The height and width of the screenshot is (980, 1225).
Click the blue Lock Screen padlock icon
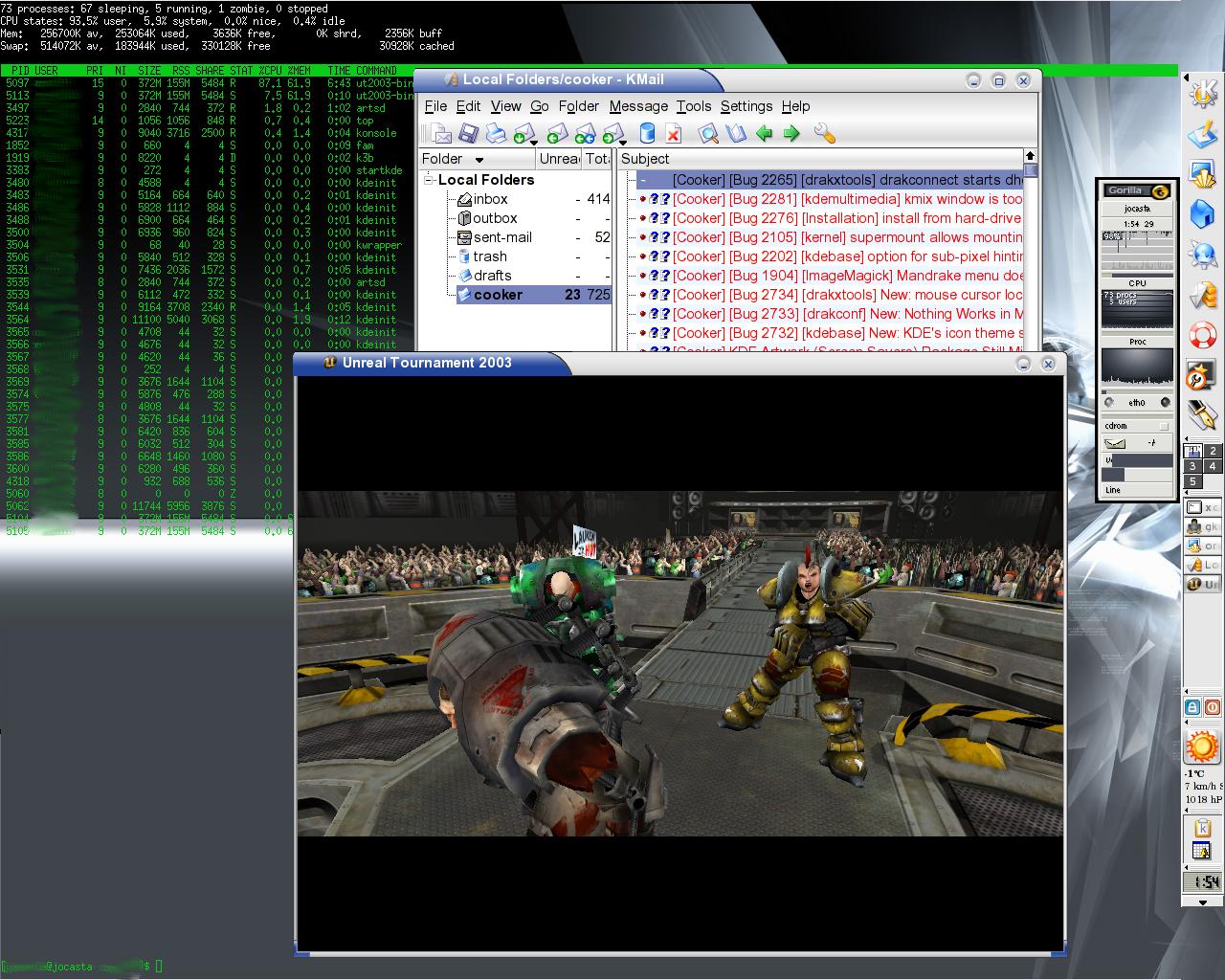[x=1192, y=707]
